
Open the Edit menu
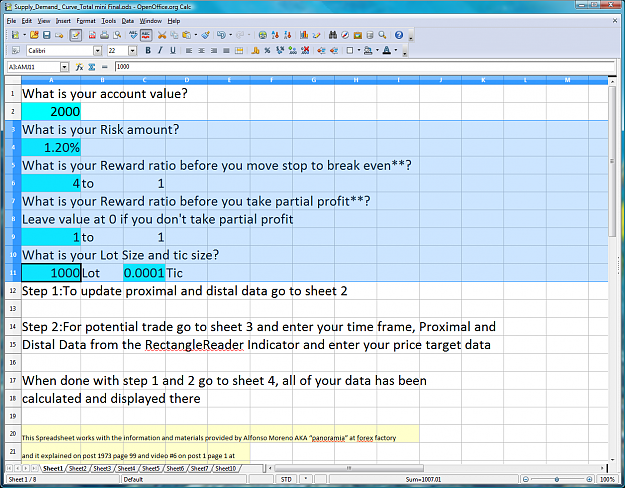pos(27,21)
